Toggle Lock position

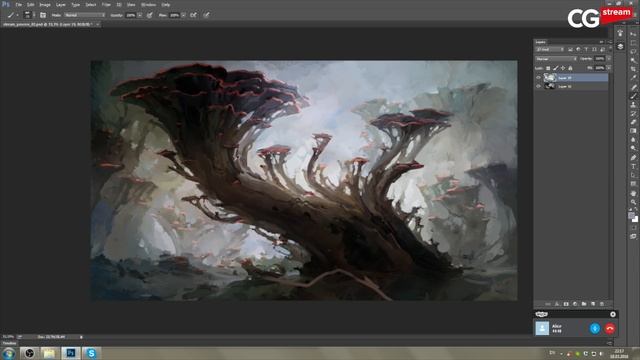click(x=563, y=68)
